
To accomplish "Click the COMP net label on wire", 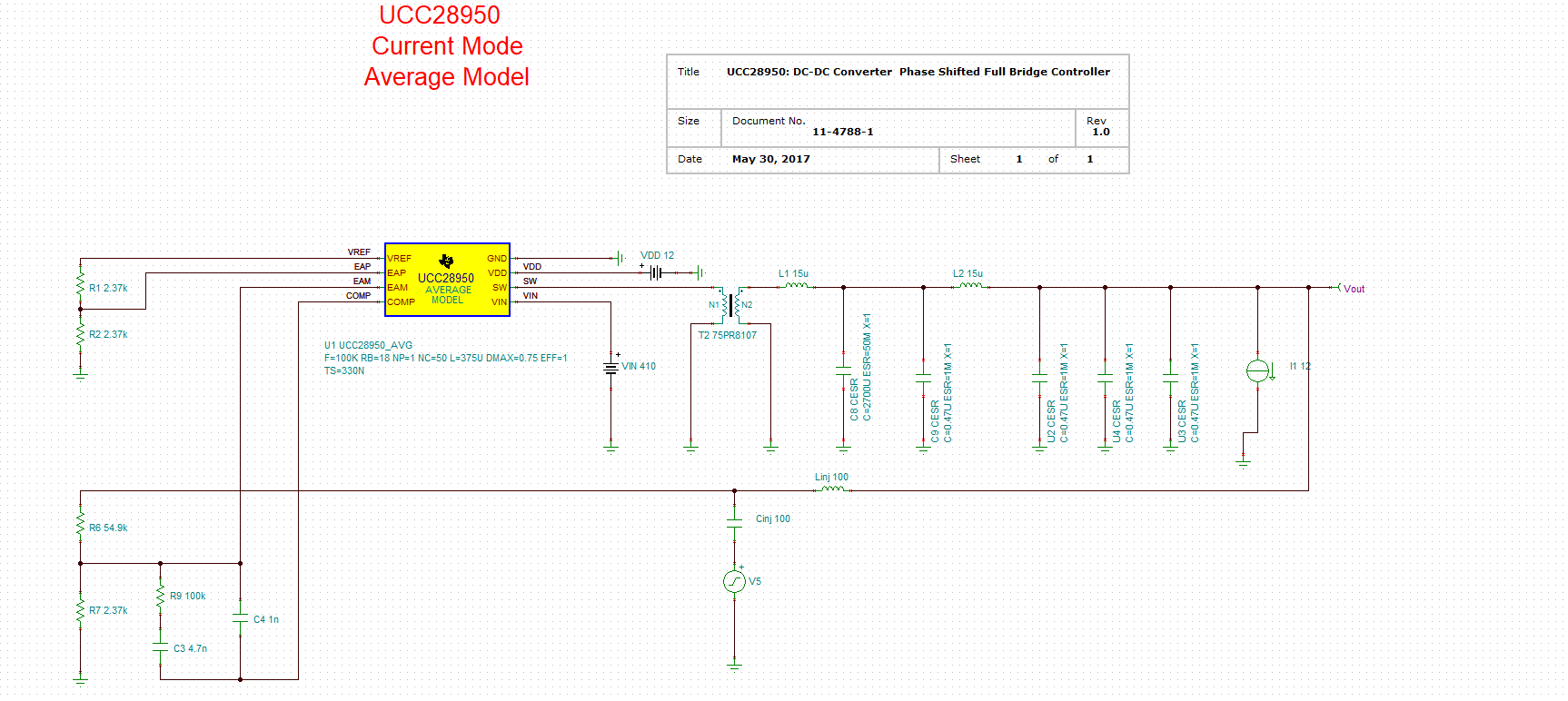I will point(358,296).
